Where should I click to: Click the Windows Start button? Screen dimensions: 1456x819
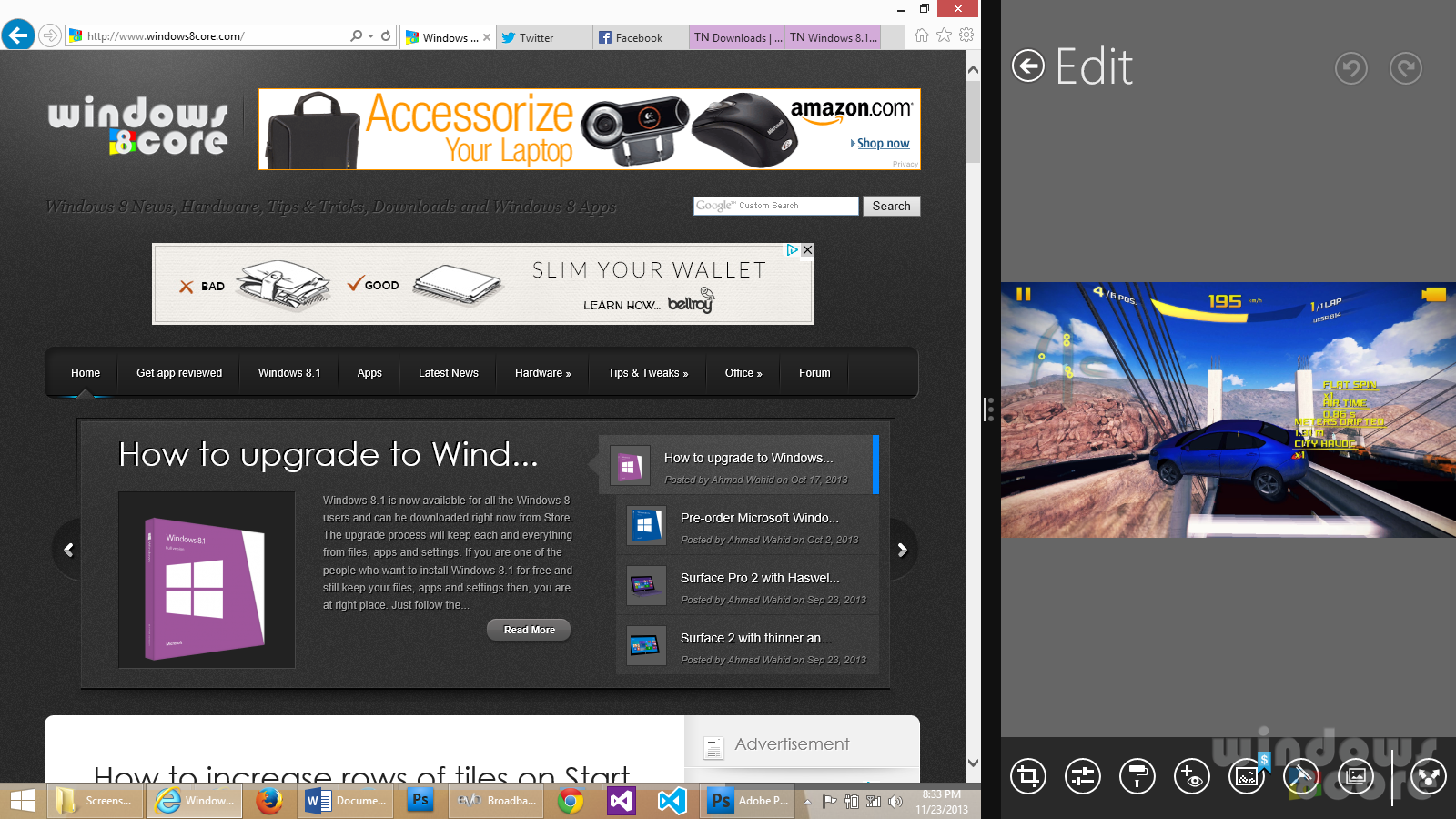tap(23, 801)
